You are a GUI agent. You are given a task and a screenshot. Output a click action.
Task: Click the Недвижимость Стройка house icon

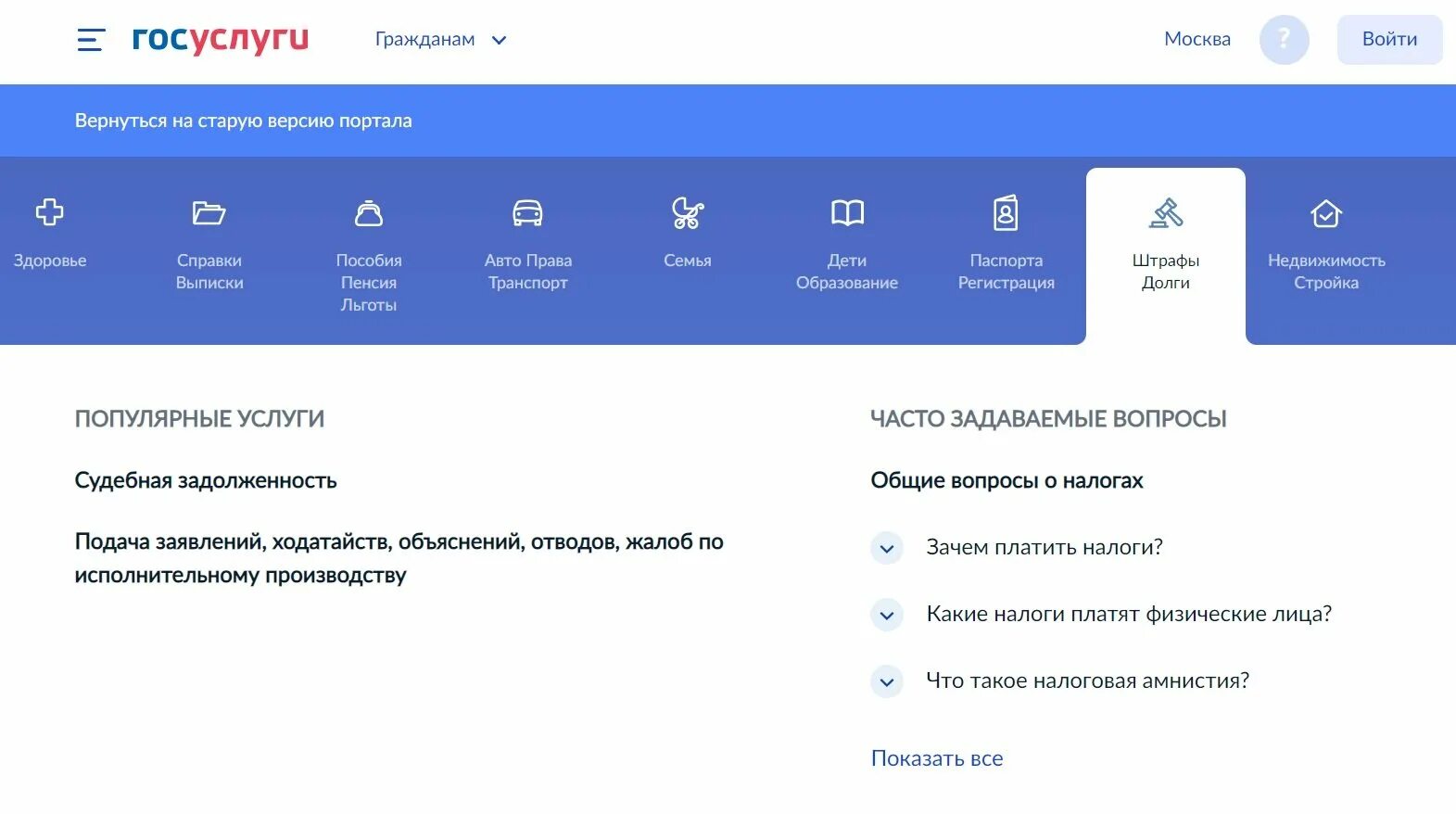[x=1326, y=213]
